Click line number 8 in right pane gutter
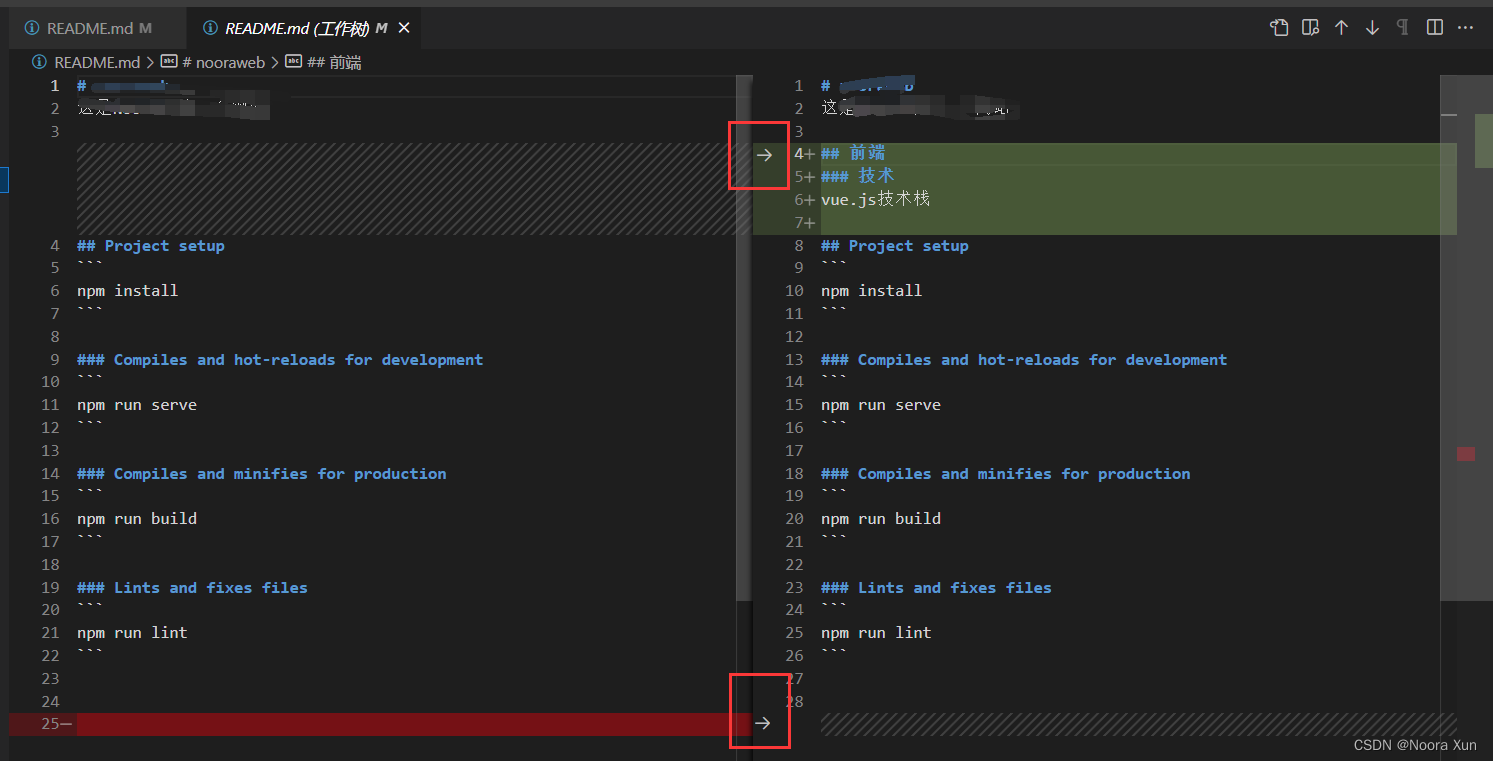 coord(798,246)
